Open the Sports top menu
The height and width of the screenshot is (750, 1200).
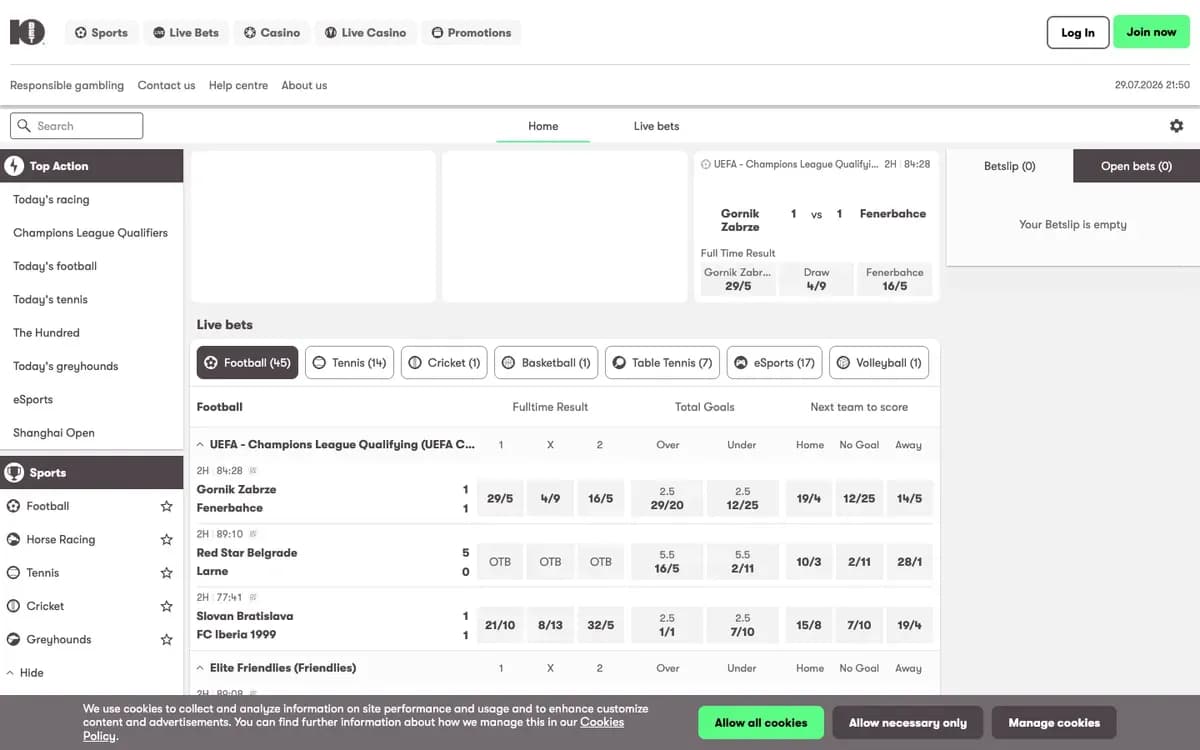tap(102, 33)
